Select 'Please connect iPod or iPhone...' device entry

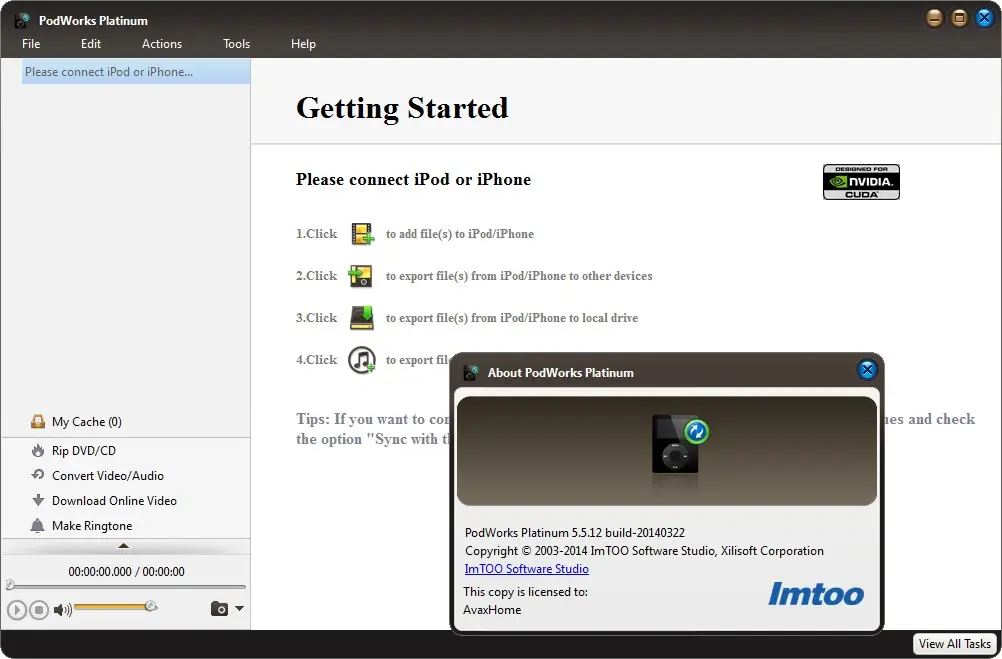point(136,72)
